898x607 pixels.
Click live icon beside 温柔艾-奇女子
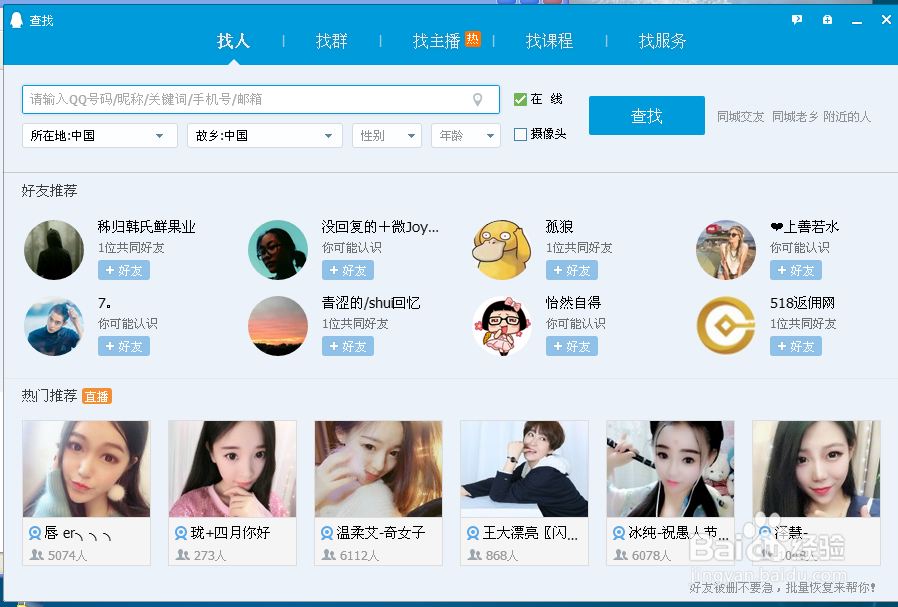[x=327, y=533]
